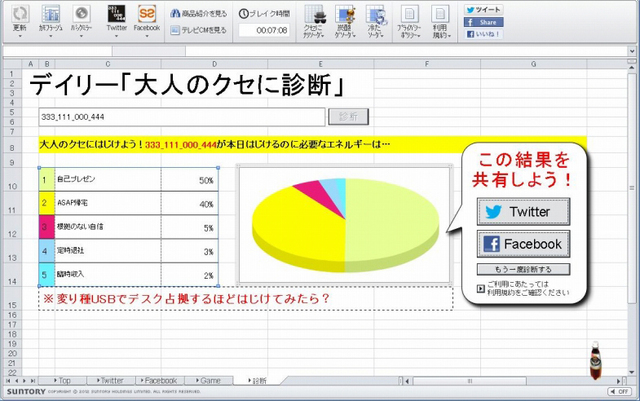The height and width of the screenshot is (401, 640).
Task: Expand the dropdown arrow under the Twitter toolbar item
Action: point(116,38)
